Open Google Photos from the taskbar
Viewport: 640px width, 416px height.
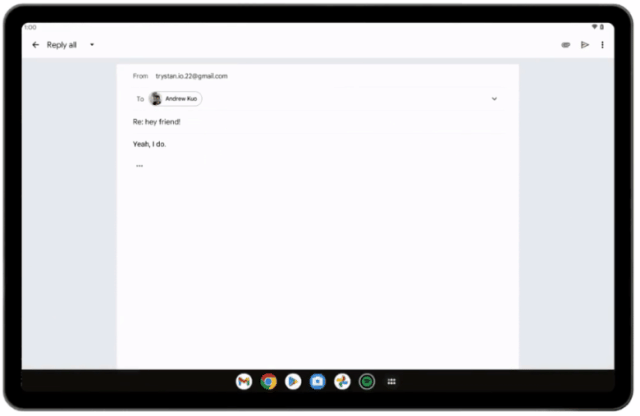click(x=342, y=381)
